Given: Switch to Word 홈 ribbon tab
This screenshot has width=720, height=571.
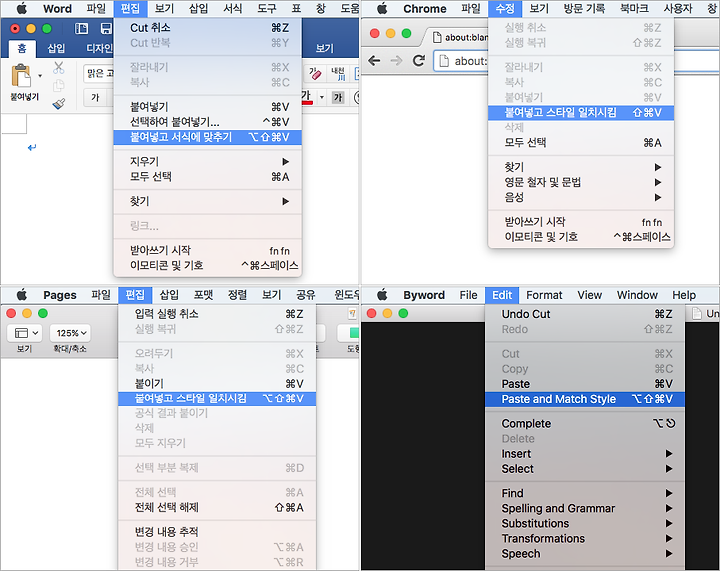Looking at the screenshot, I should point(22,48).
